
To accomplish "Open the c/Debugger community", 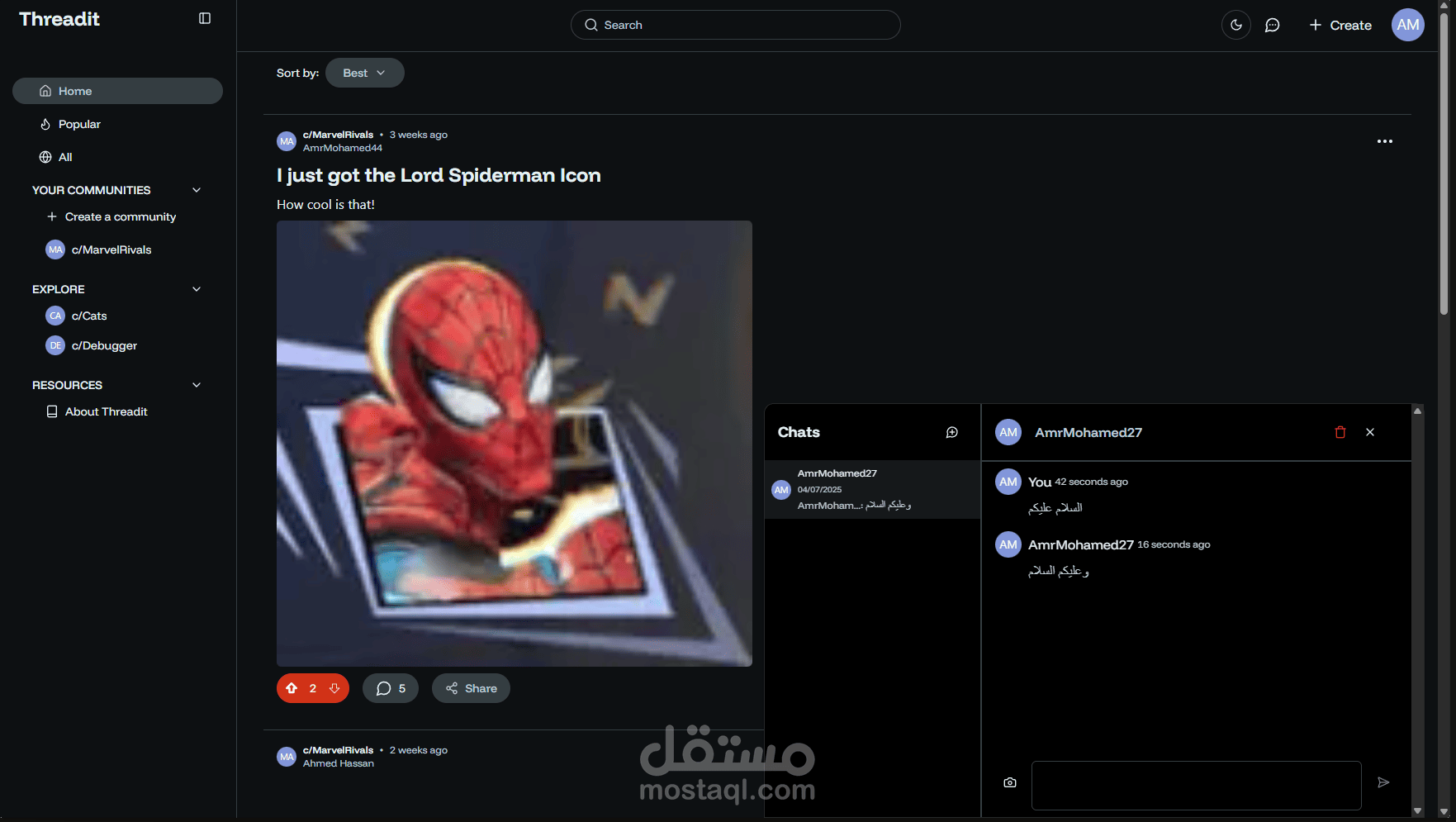I will point(92,345).
